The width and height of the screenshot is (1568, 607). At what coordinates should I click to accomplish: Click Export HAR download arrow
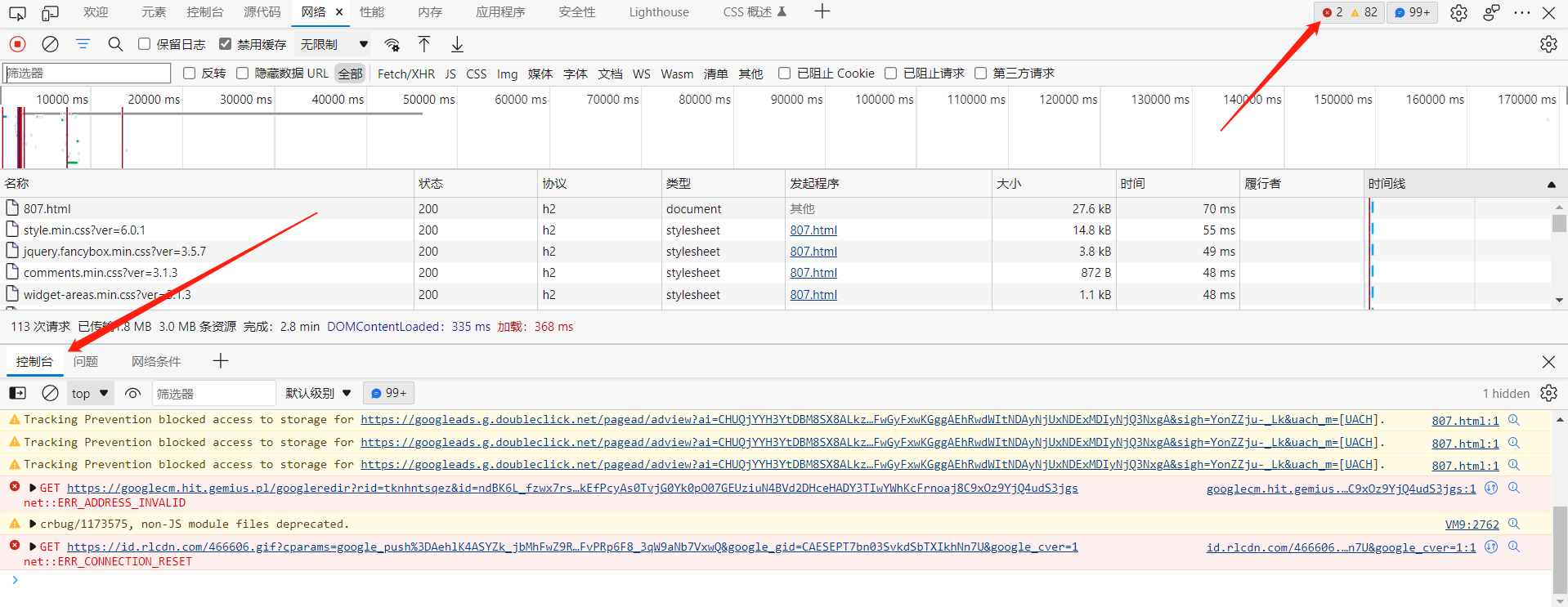457,44
